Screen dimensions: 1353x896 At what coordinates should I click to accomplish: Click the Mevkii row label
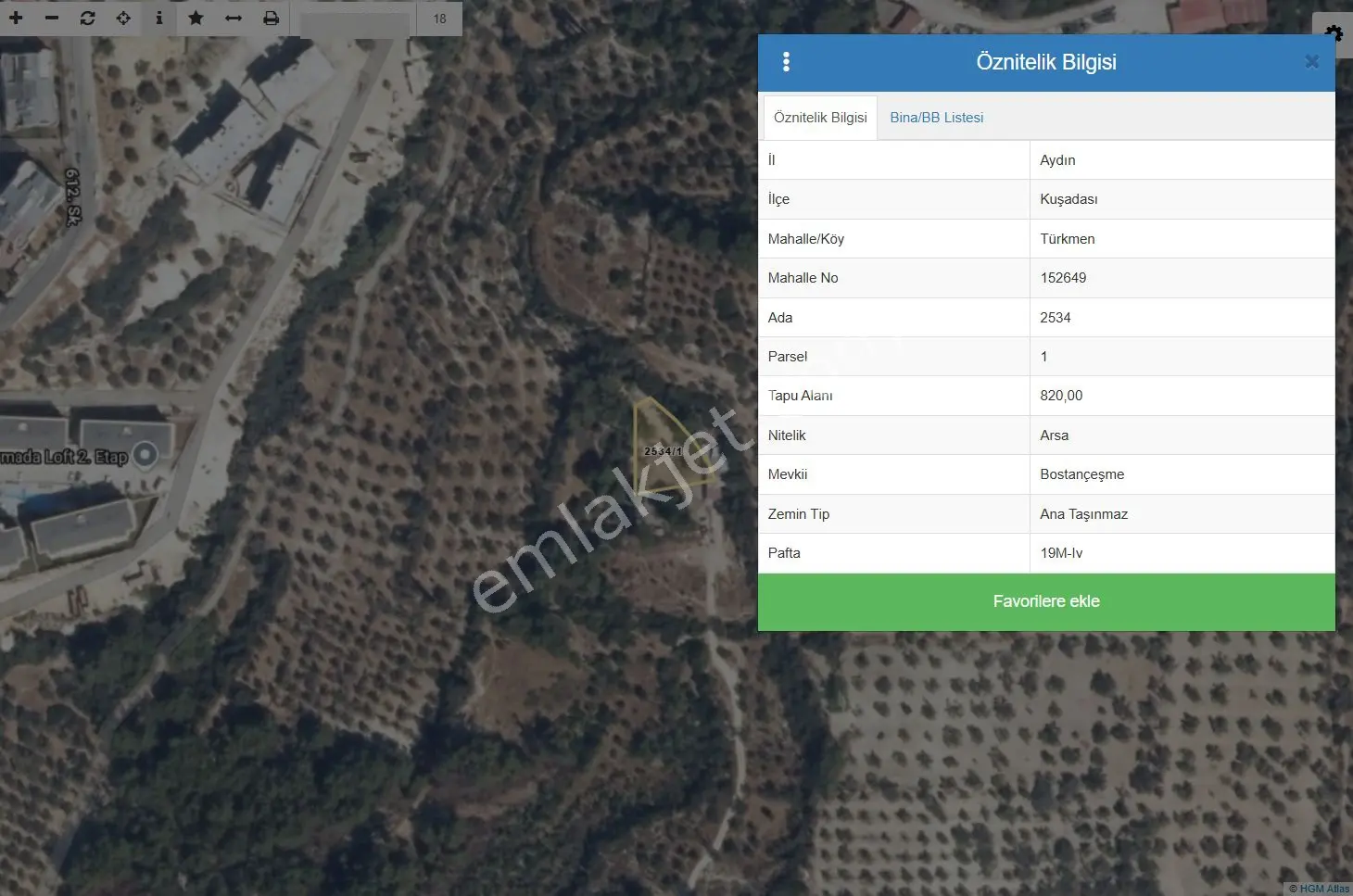pos(788,474)
